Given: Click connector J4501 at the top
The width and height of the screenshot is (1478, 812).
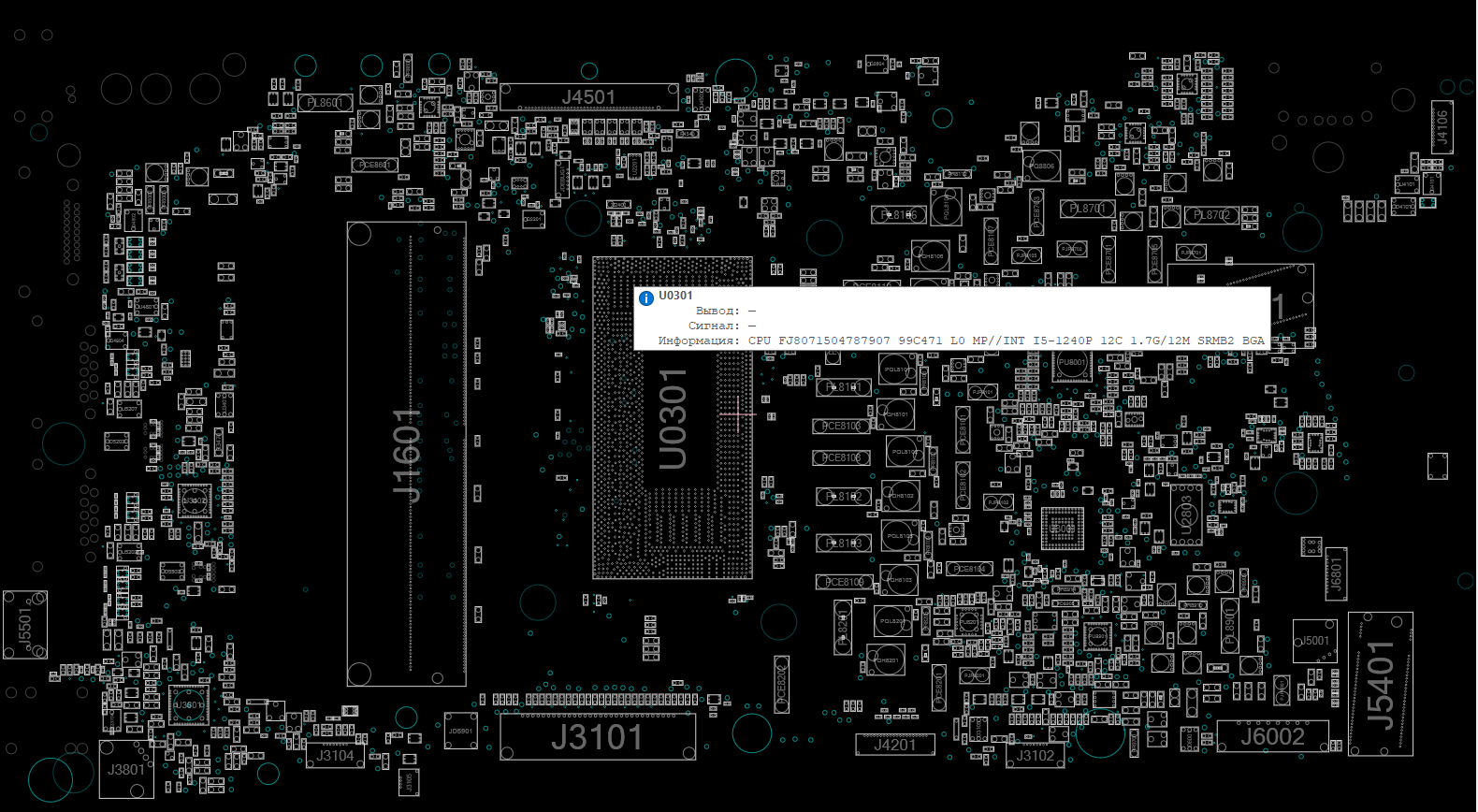Looking at the screenshot, I should pos(588,97).
